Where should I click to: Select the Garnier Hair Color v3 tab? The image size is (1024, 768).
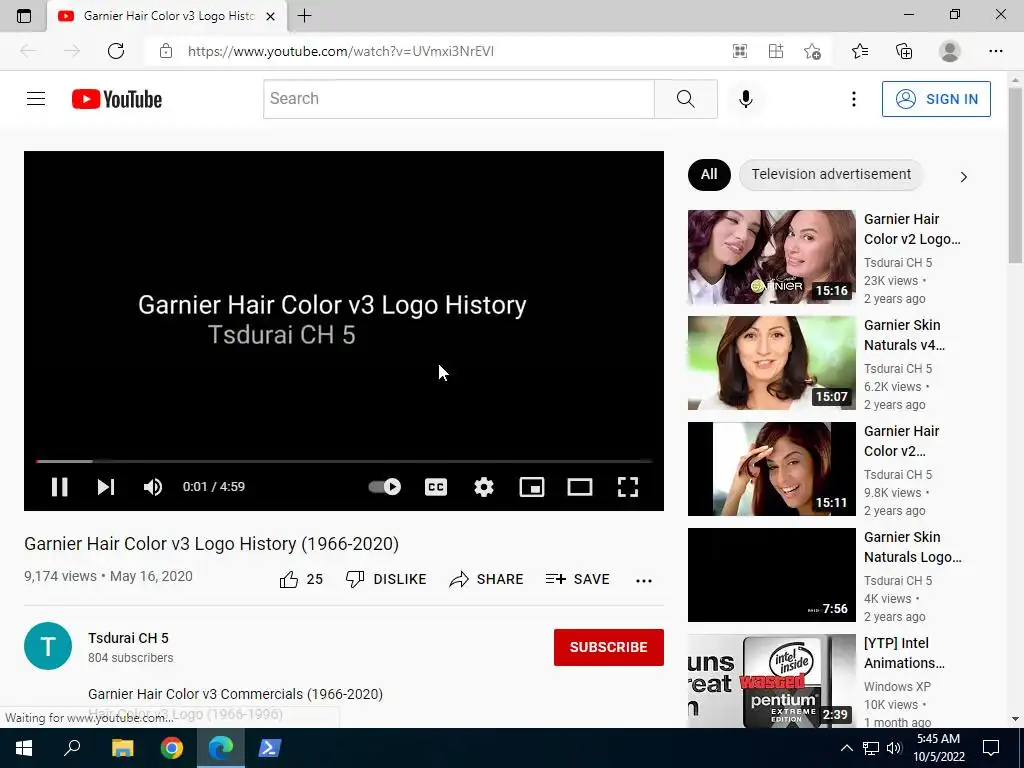[x=167, y=16]
